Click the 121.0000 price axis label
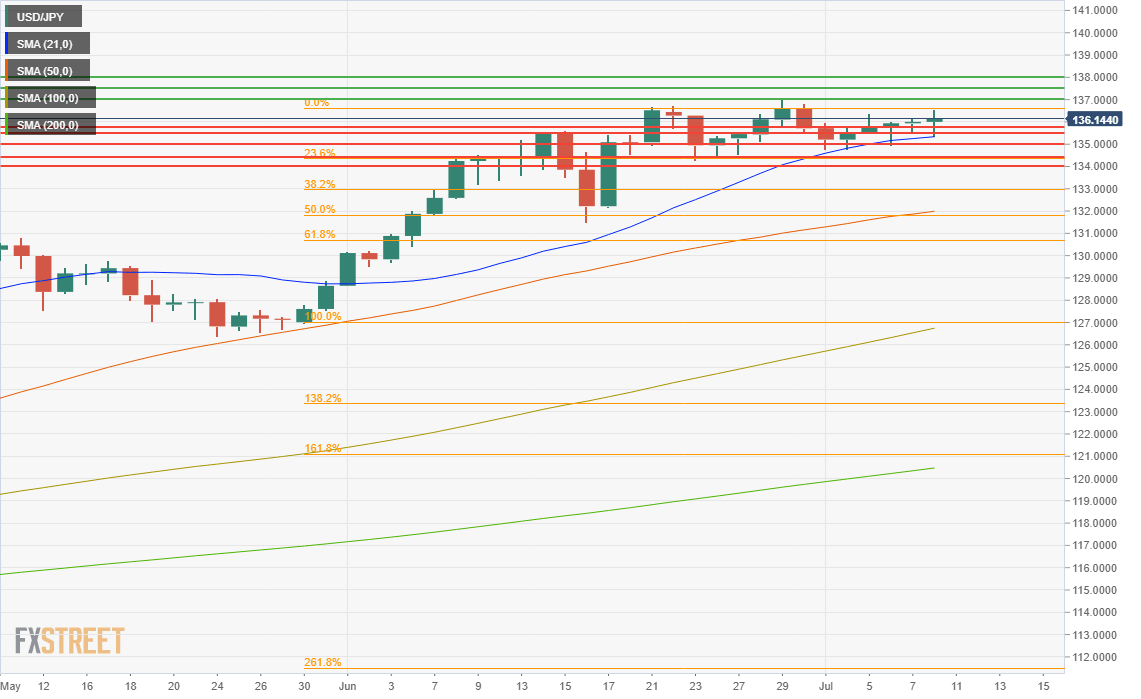The height and width of the screenshot is (699, 1141). point(1094,457)
